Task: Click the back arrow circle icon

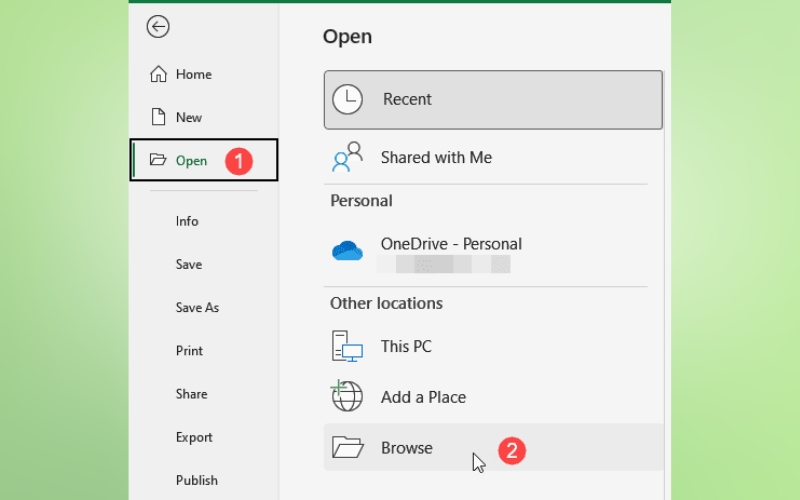Action: (x=158, y=27)
